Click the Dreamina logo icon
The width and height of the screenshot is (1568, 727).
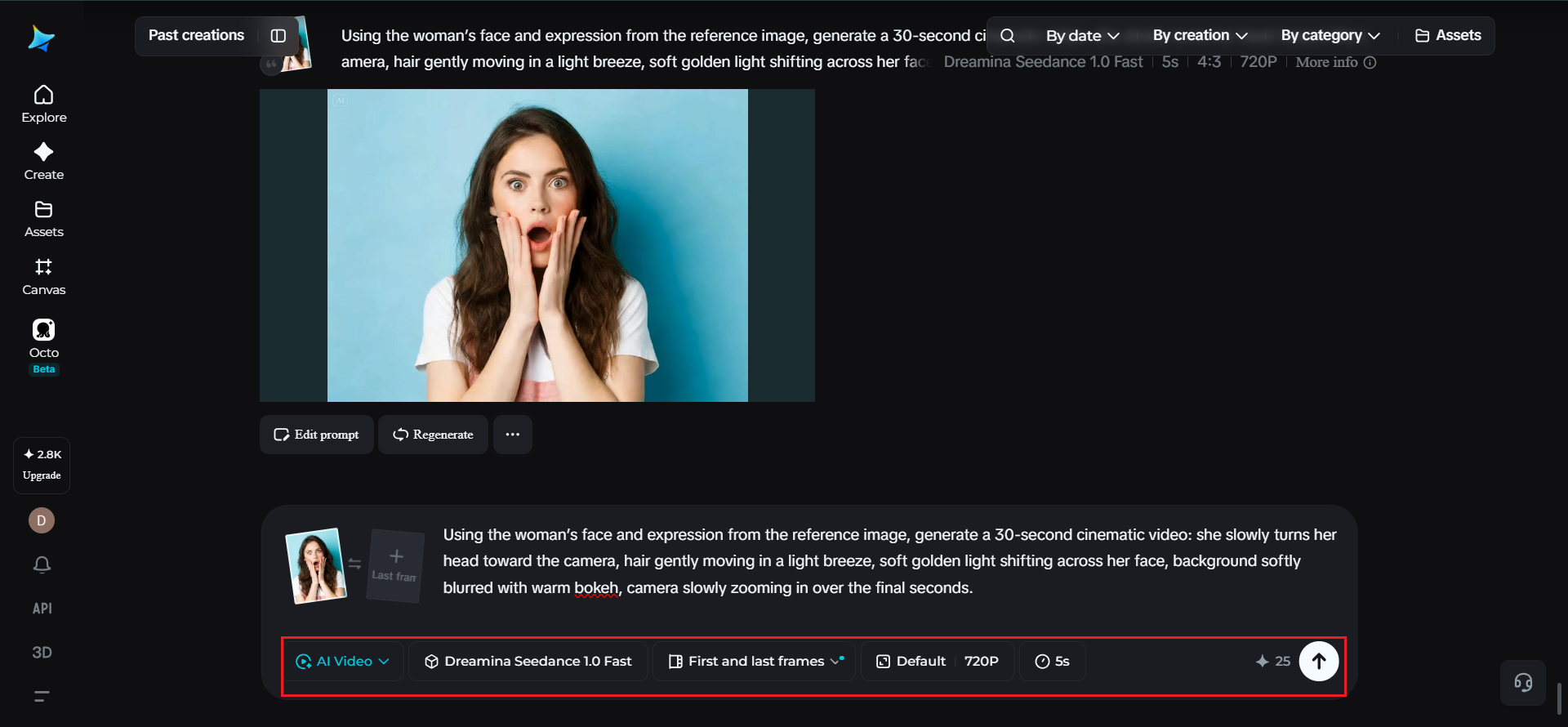pyautogui.click(x=41, y=38)
